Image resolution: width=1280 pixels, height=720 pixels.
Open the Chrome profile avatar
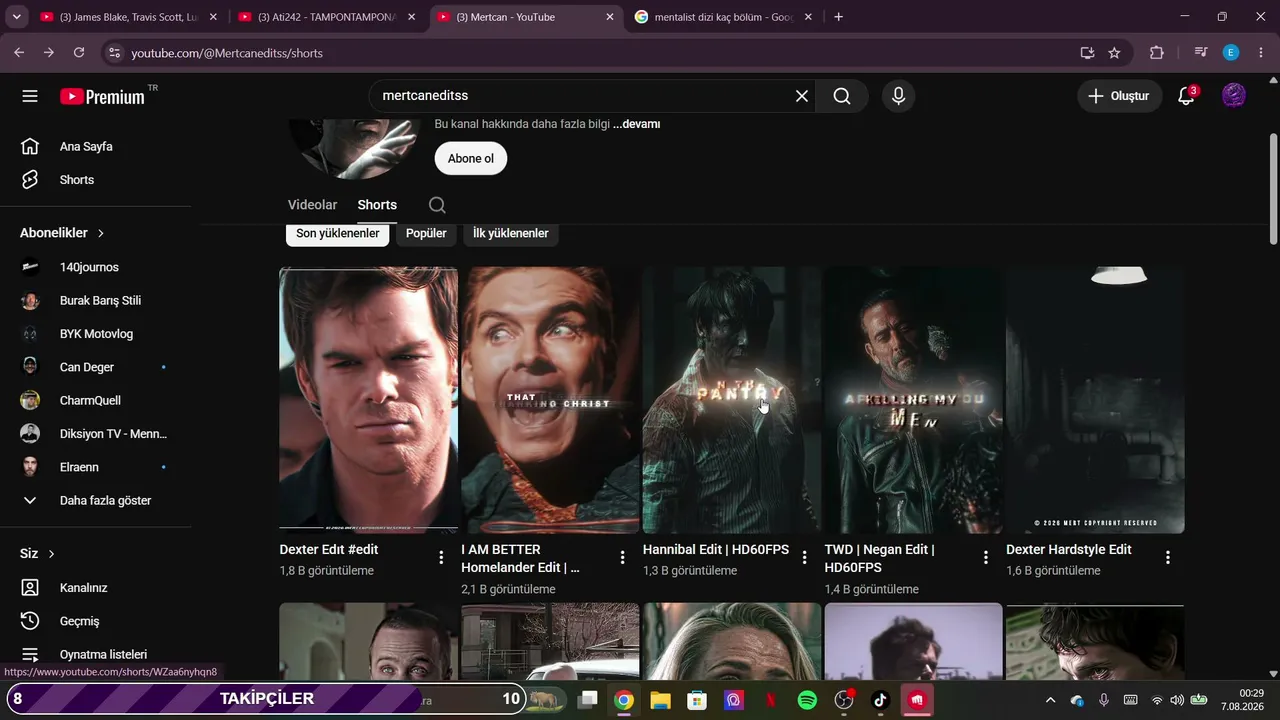[x=1231, y=53]
